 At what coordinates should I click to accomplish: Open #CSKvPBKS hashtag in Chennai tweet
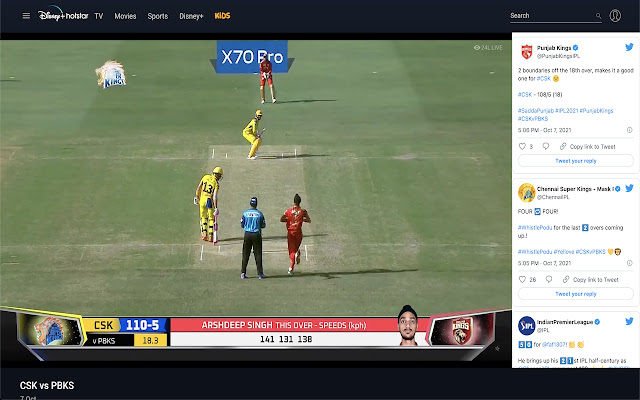pos(590,252)
